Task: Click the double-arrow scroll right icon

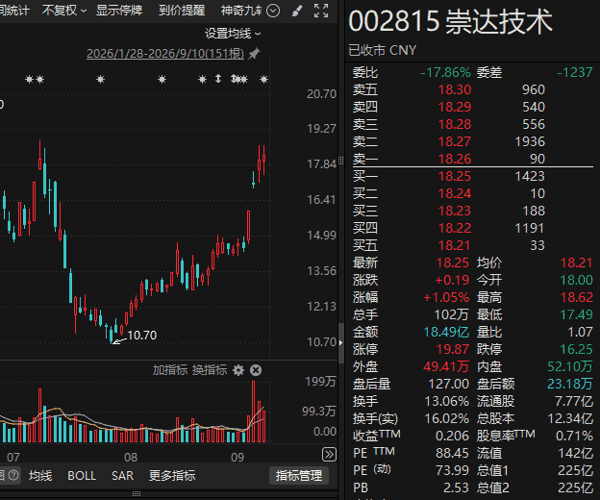Action: [x=329, y=454]
